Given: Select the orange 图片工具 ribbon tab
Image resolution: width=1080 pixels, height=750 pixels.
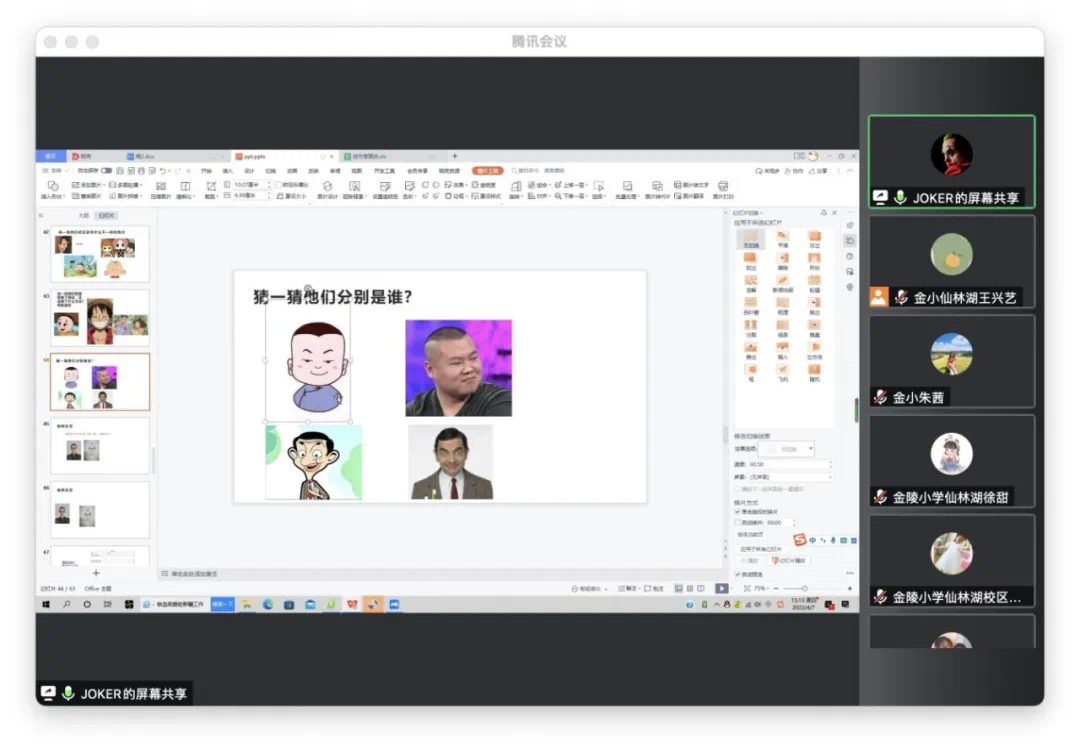Looking at the screenshot, I should click(x=488, y=171).
